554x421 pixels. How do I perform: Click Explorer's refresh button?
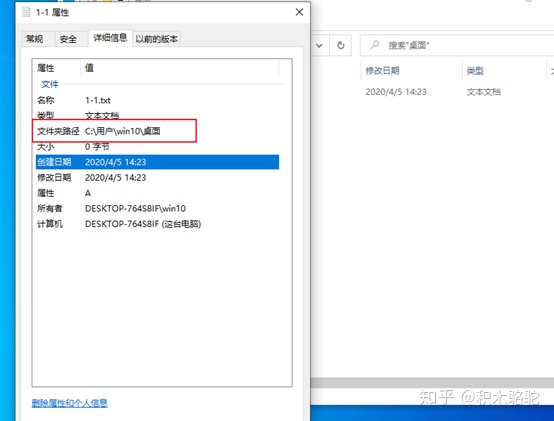(x=341, y=45)
